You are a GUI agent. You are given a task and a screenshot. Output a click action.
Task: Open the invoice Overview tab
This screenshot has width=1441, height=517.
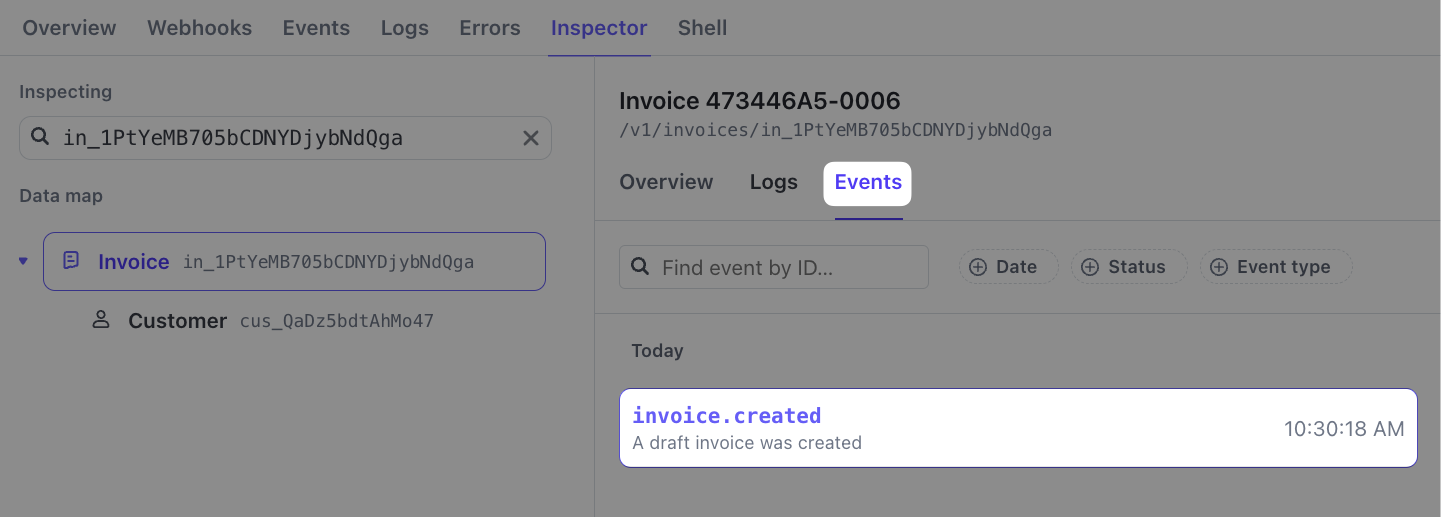pos(666,182)
